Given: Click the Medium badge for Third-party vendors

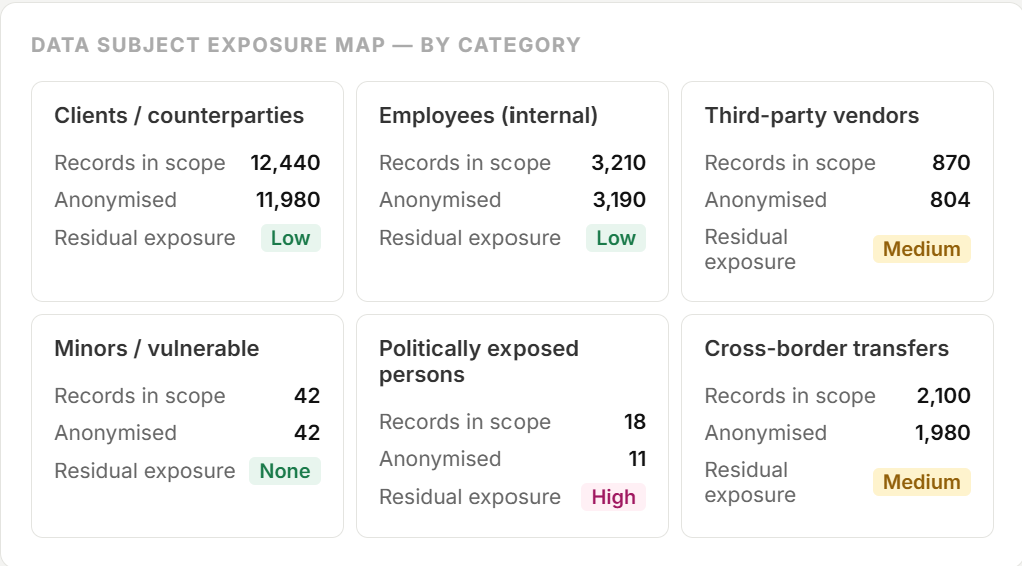Looking at the screenshot, I should coord(922,249).
